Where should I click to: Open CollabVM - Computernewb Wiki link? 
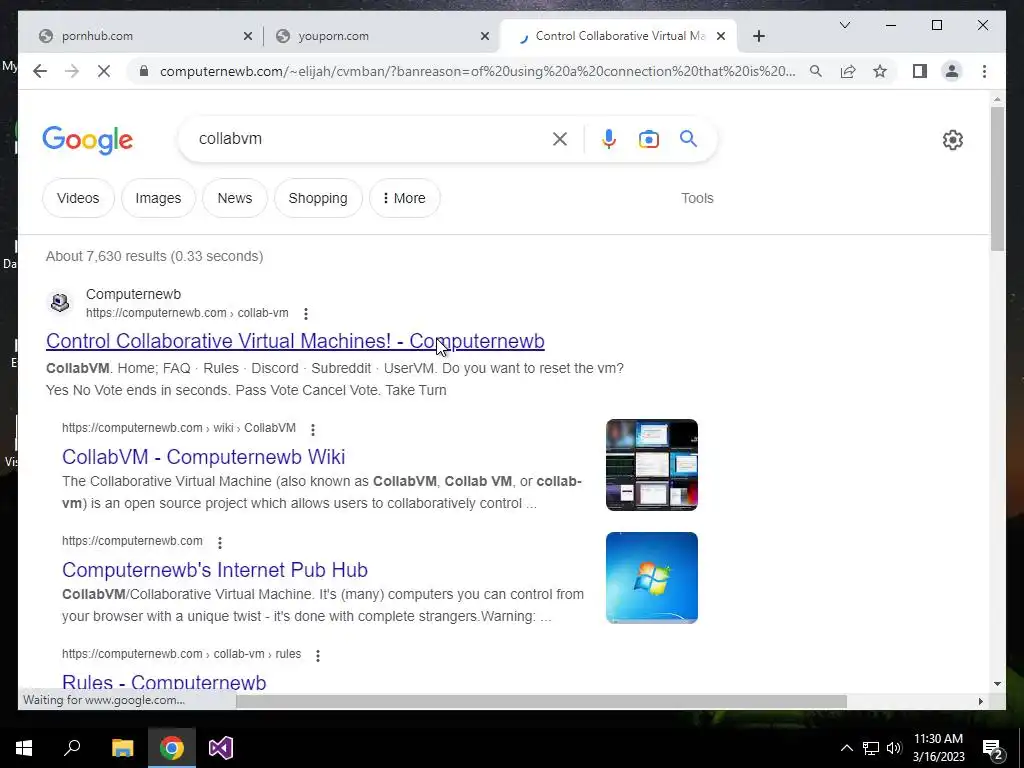[x=203, y=456]
